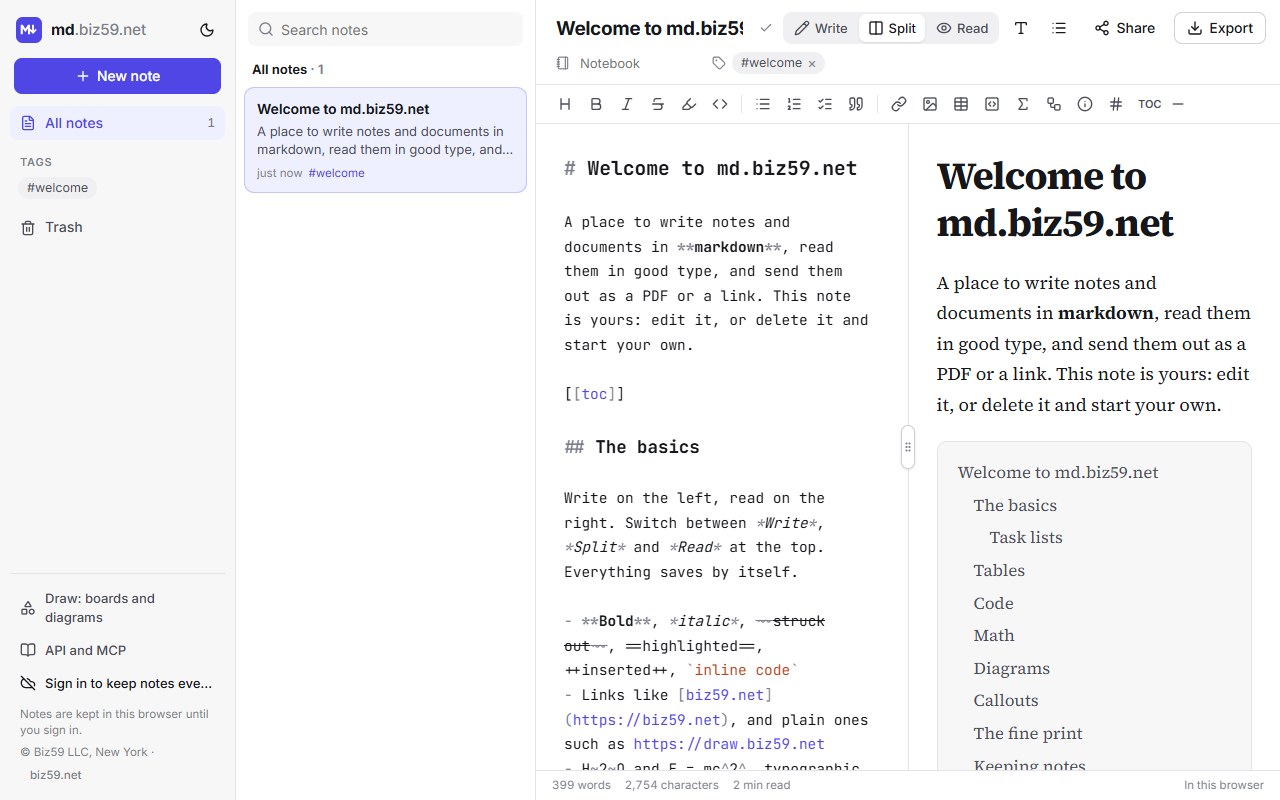Insert a callout with info icon

click(1085, 104)
